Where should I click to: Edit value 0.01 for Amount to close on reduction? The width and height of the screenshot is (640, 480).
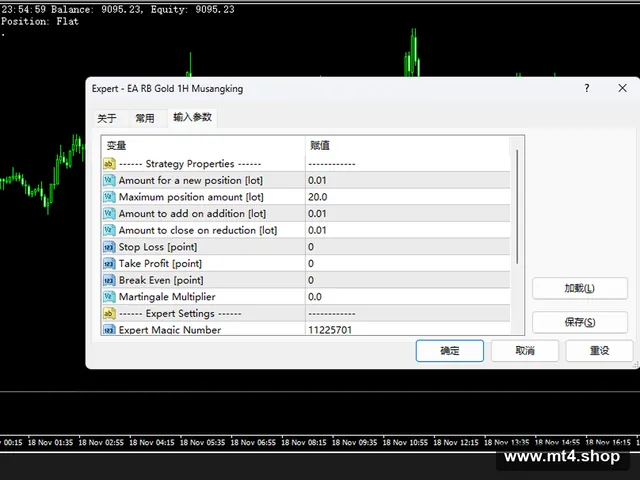point(407,230)
